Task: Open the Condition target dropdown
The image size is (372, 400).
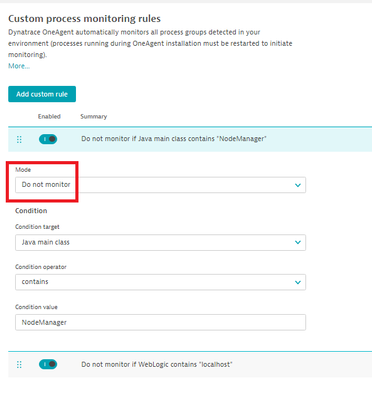Action: 160,242
